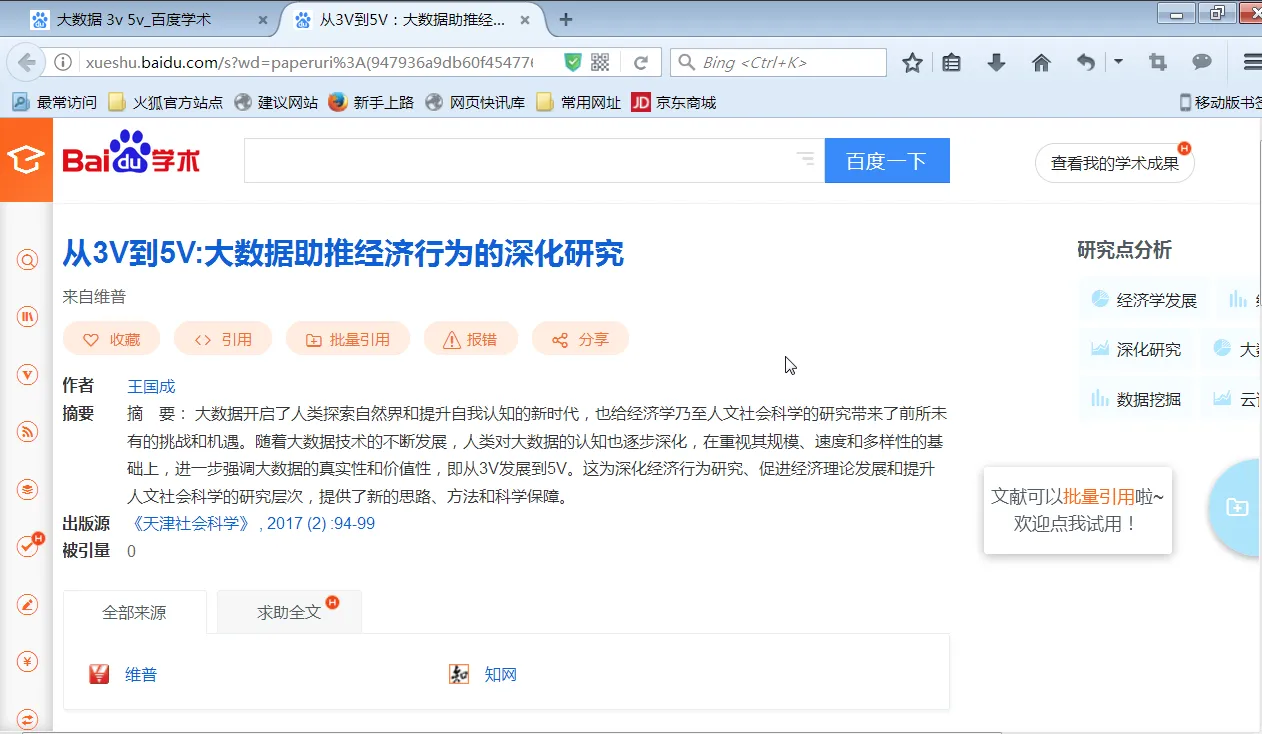This screenshot has width=1262, height=734.
Task: Go to Firefox home page icon
Action: coord(1041,63)
